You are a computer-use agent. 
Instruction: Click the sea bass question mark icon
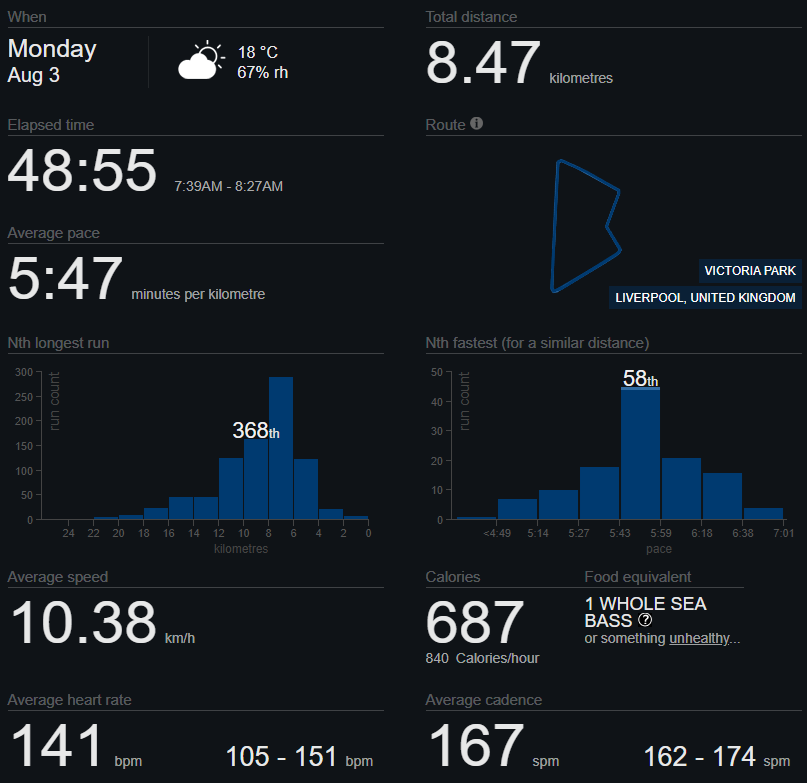[645, 620]
